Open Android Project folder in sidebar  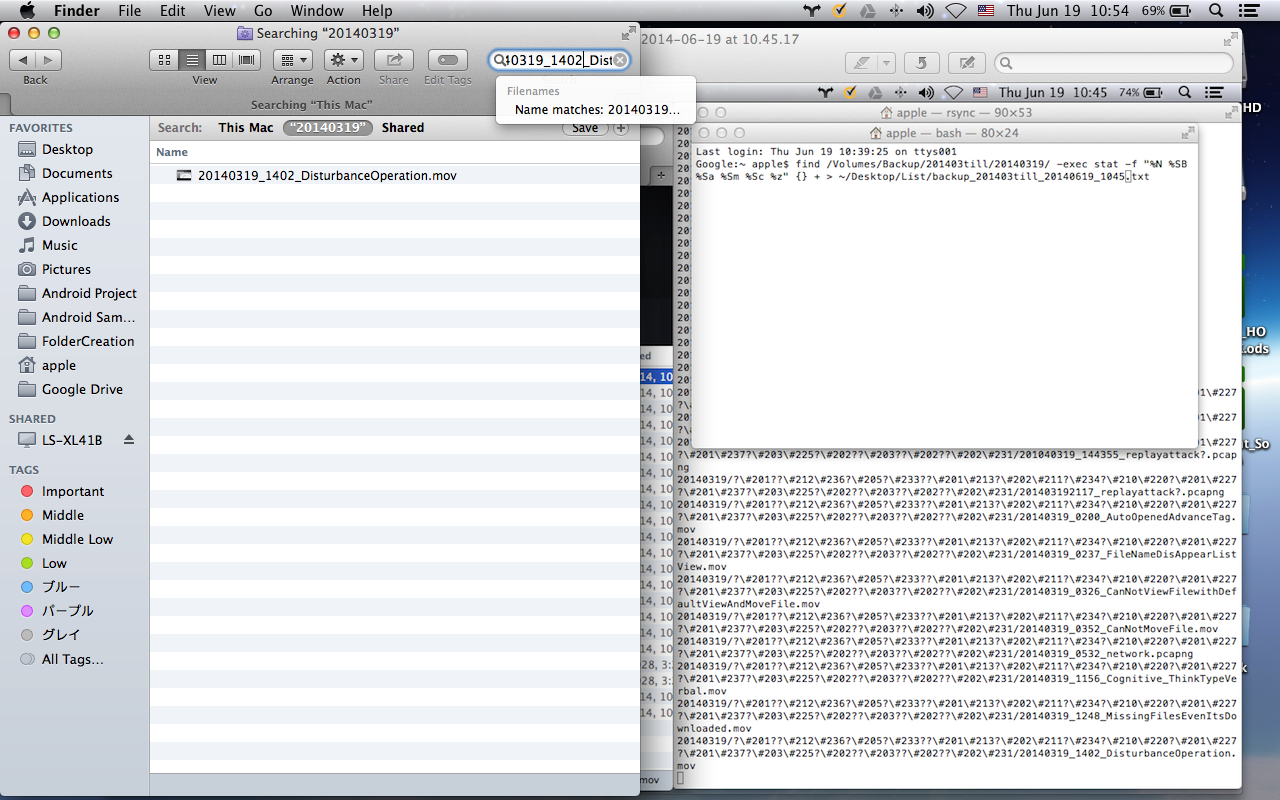point(89,293)
